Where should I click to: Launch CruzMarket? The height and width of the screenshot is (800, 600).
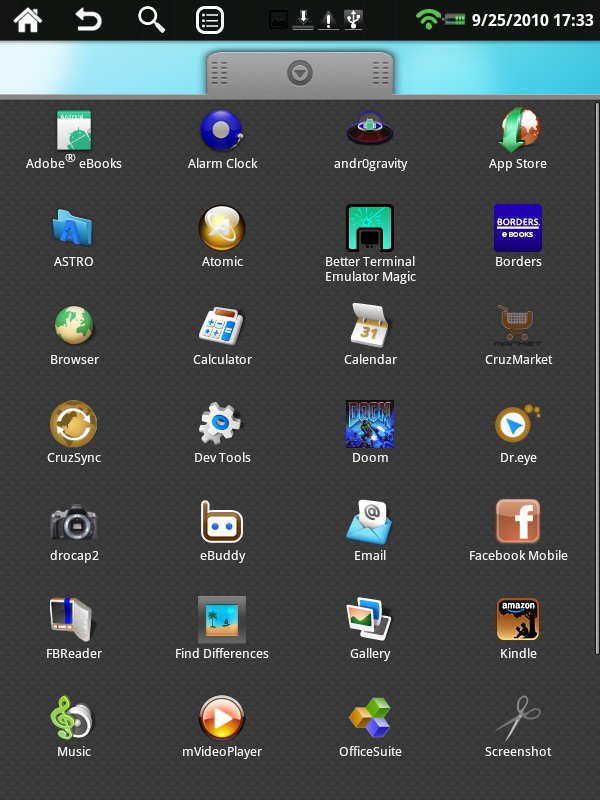pyautogui.click(x=517, y=325)
